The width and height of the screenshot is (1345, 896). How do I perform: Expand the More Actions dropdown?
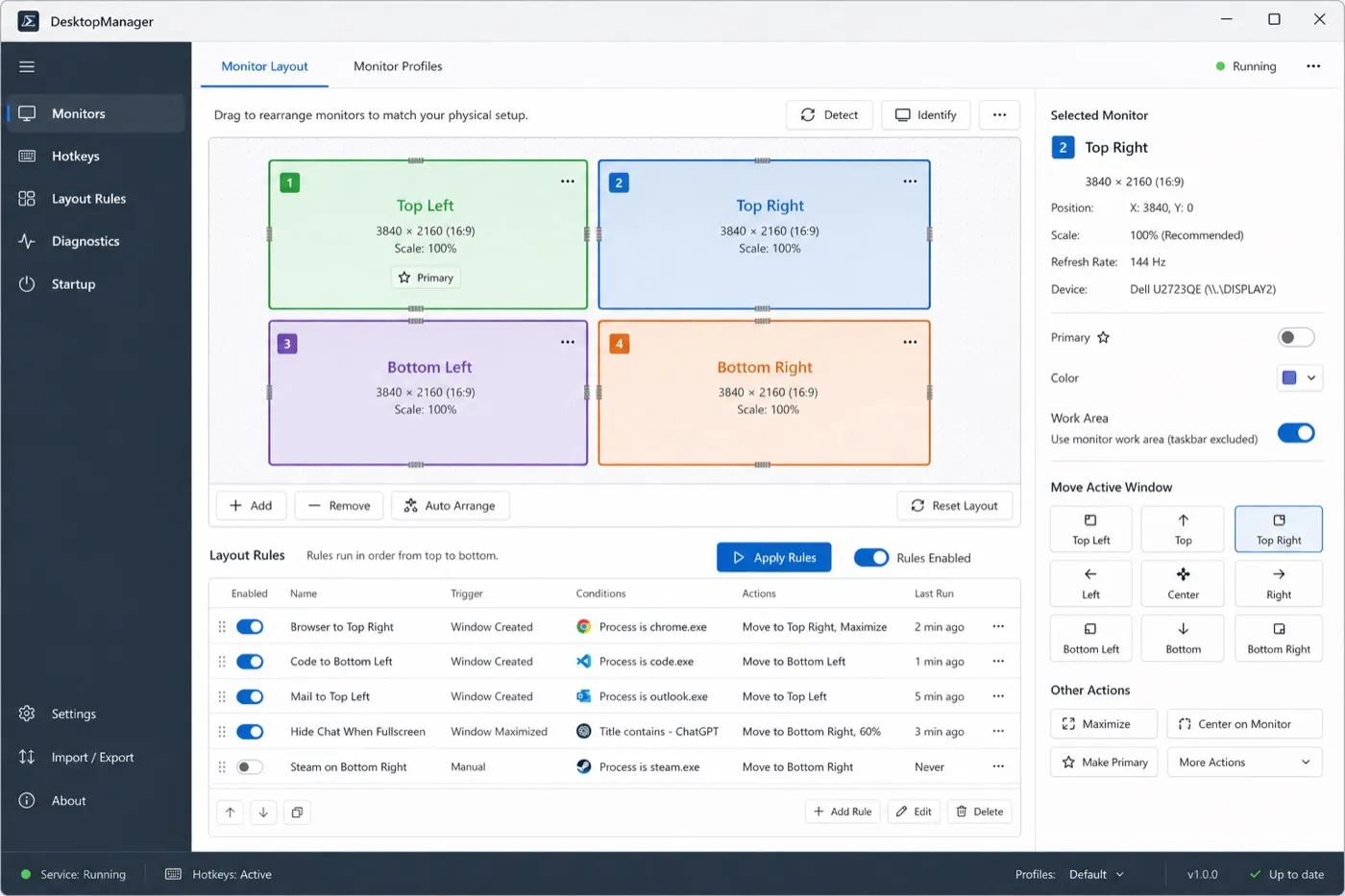coord(1244,763)
